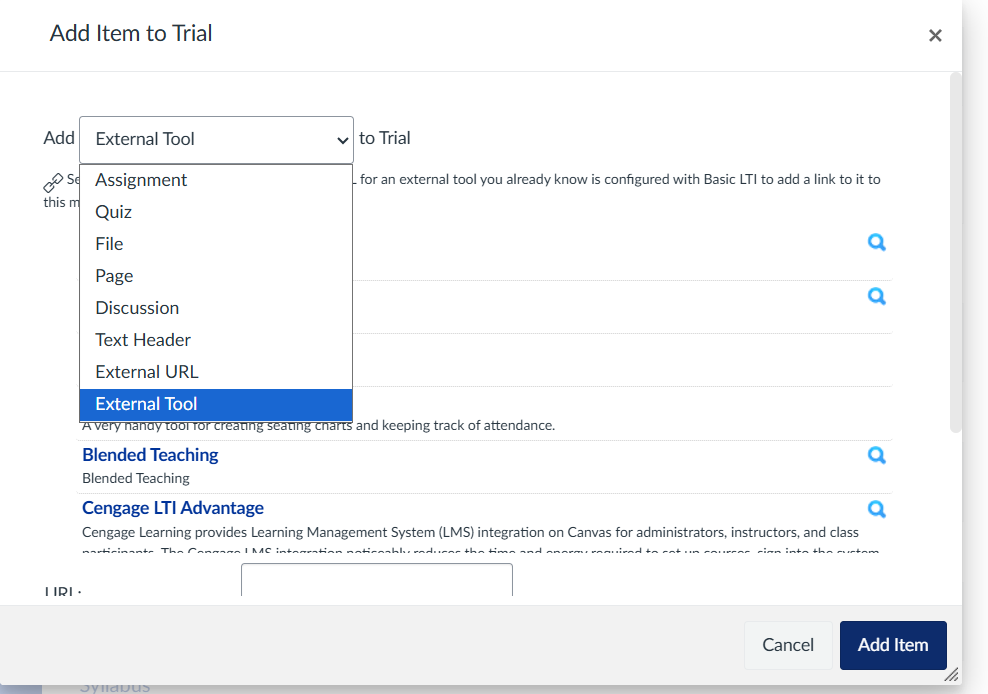
Task: Pick "Text Header" as the item type
Action: coord(142,339)
